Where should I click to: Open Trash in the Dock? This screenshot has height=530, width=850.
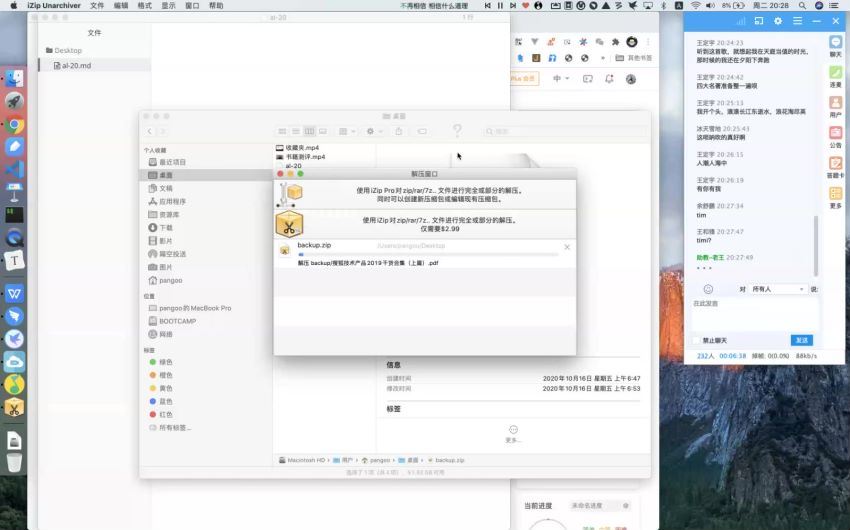point(14,462)
